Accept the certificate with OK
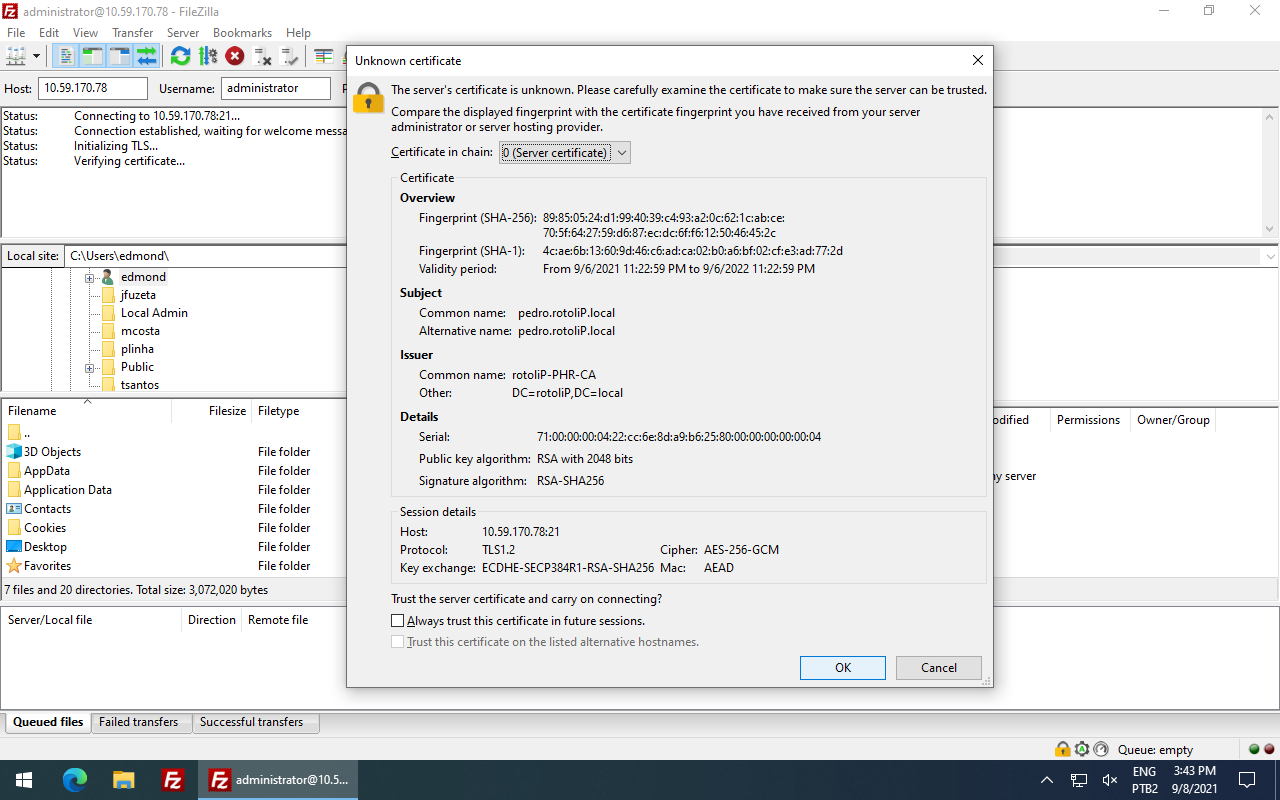Viewport: 1280px width, 800px height. 842,667
